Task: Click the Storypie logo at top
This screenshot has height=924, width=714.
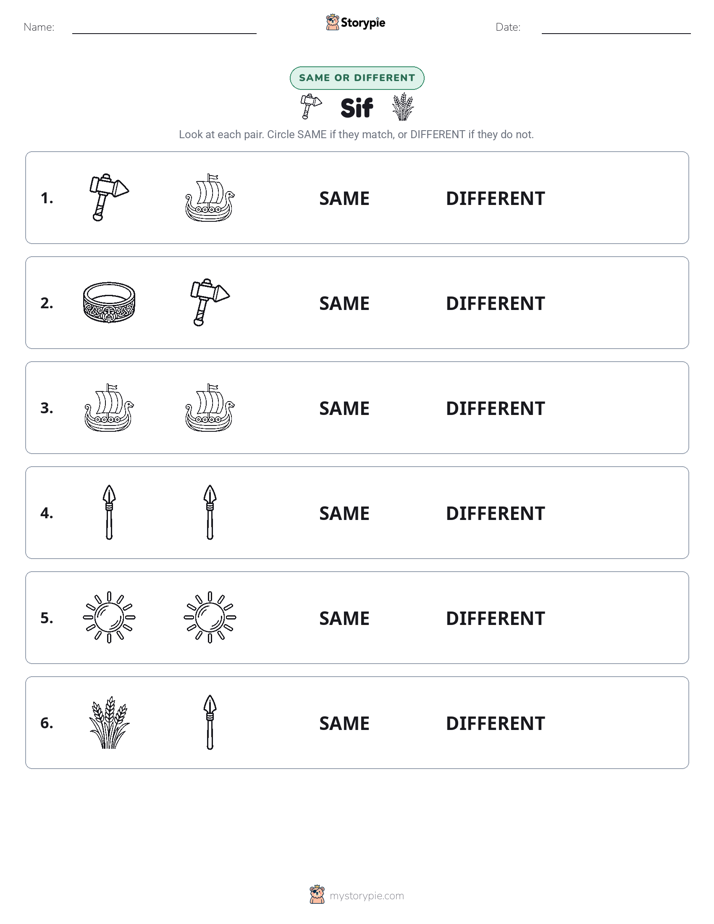Action: [x=355, y=22]
